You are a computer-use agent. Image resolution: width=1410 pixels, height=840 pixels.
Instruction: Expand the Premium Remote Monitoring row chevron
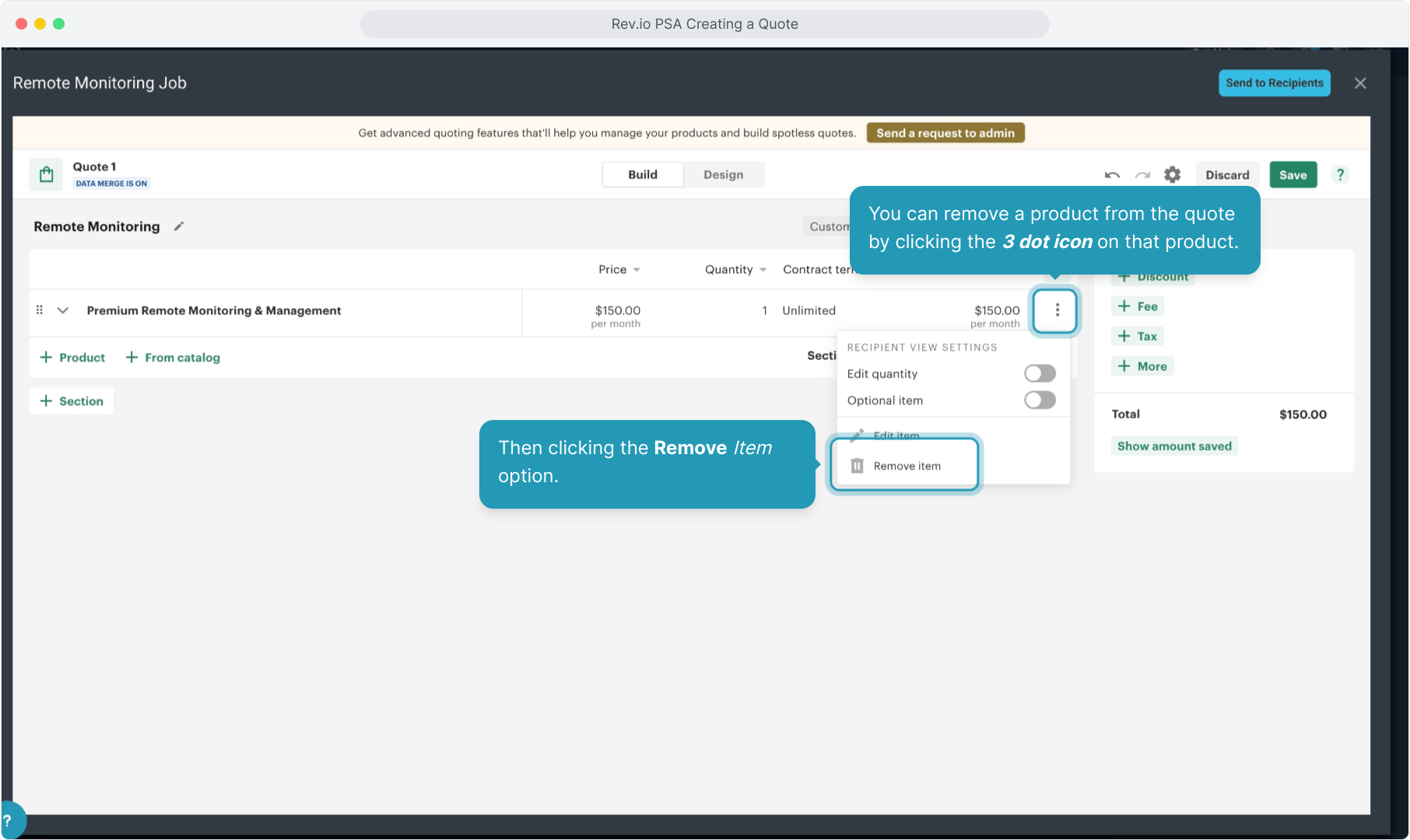[x=63, y=310]
